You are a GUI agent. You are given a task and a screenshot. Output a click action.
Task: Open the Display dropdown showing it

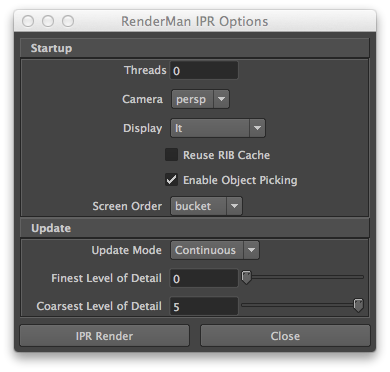click(x=218, y=128)
